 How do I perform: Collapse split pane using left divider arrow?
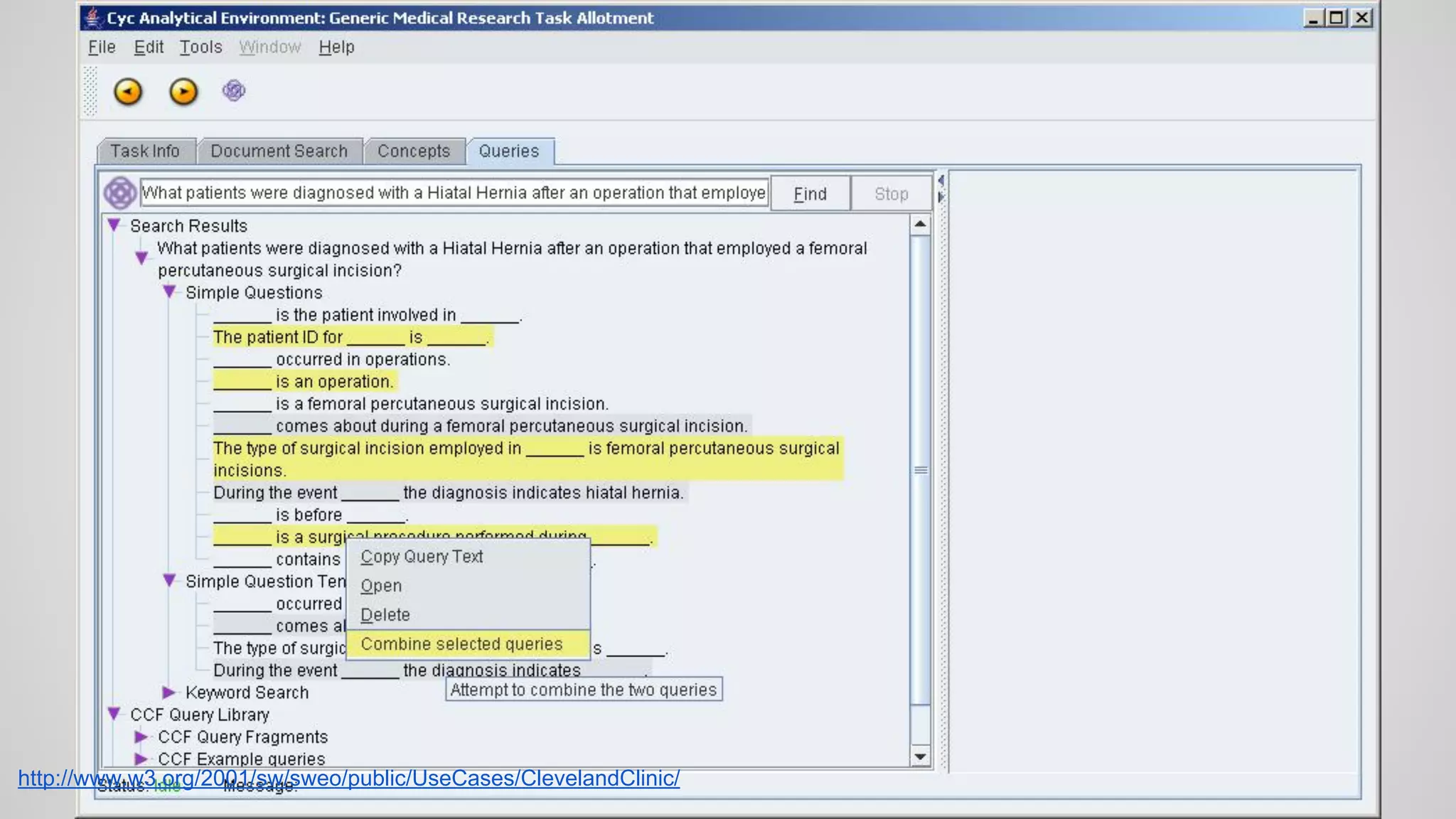tap(941, 181)
